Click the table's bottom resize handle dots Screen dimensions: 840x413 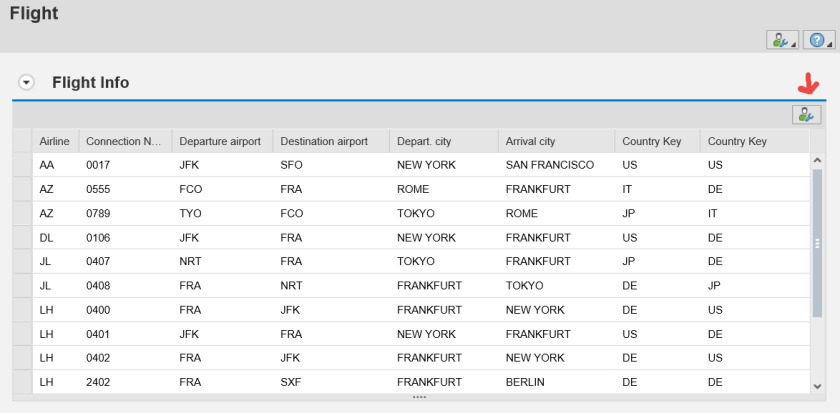pyautogui.click(x=419, y=398)
